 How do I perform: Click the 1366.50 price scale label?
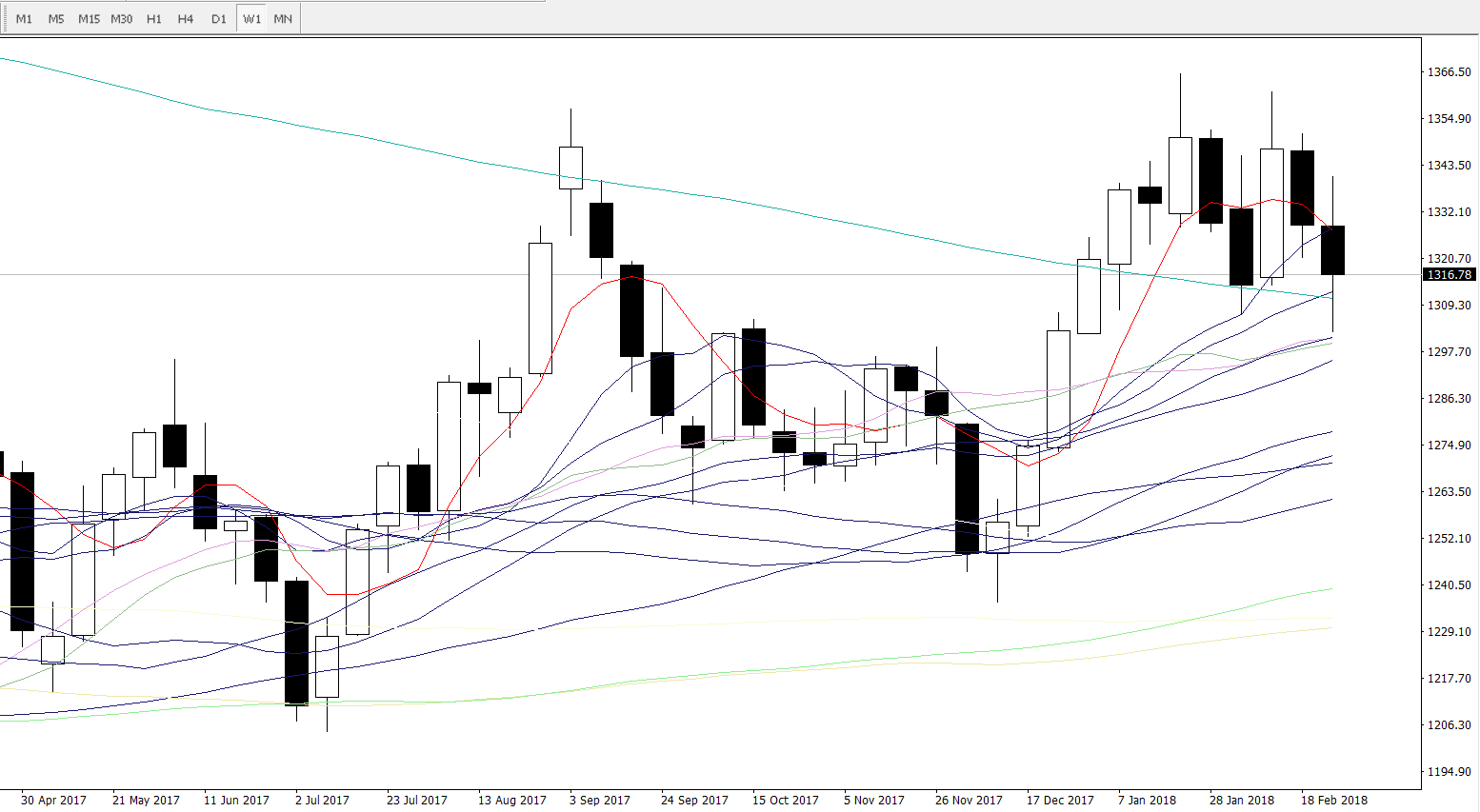pos(1448,72)
